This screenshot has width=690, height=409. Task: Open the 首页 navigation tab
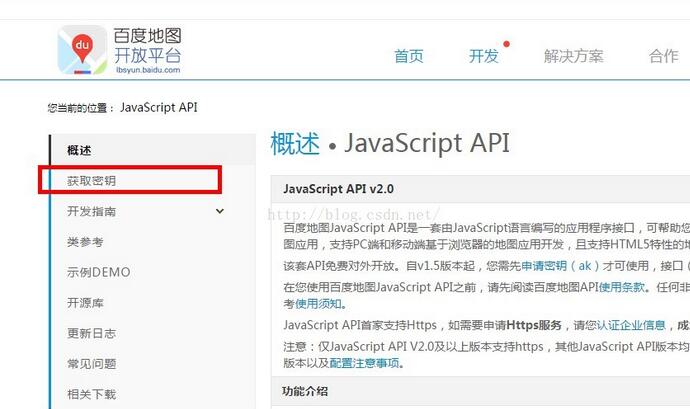(x=408, y=56)
